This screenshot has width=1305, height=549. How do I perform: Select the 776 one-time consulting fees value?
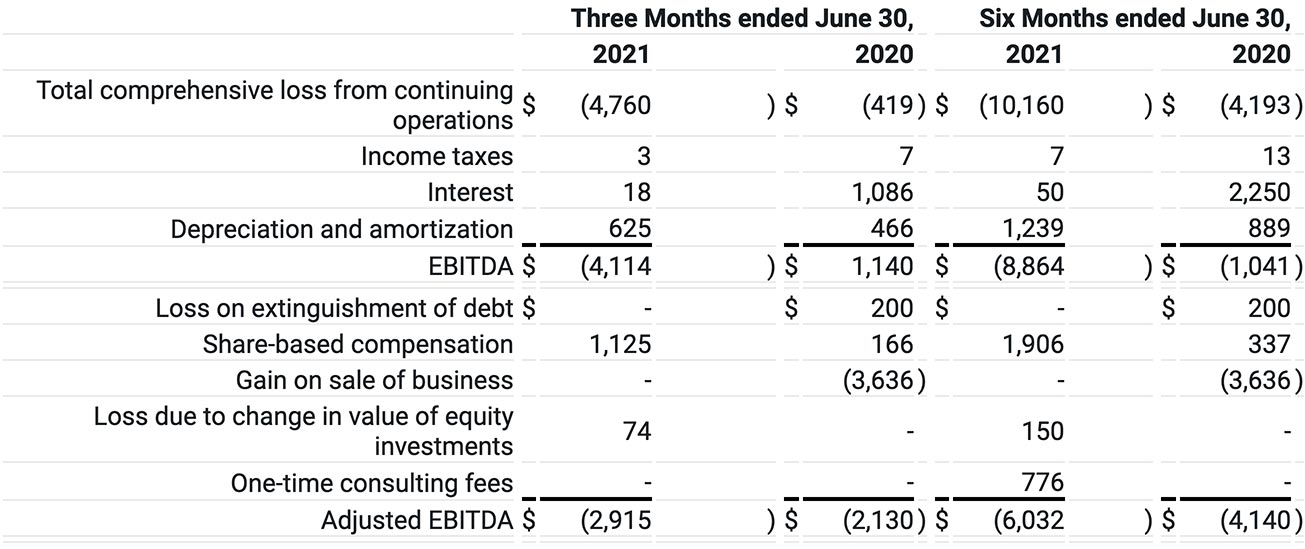(x=1041, y=484)
